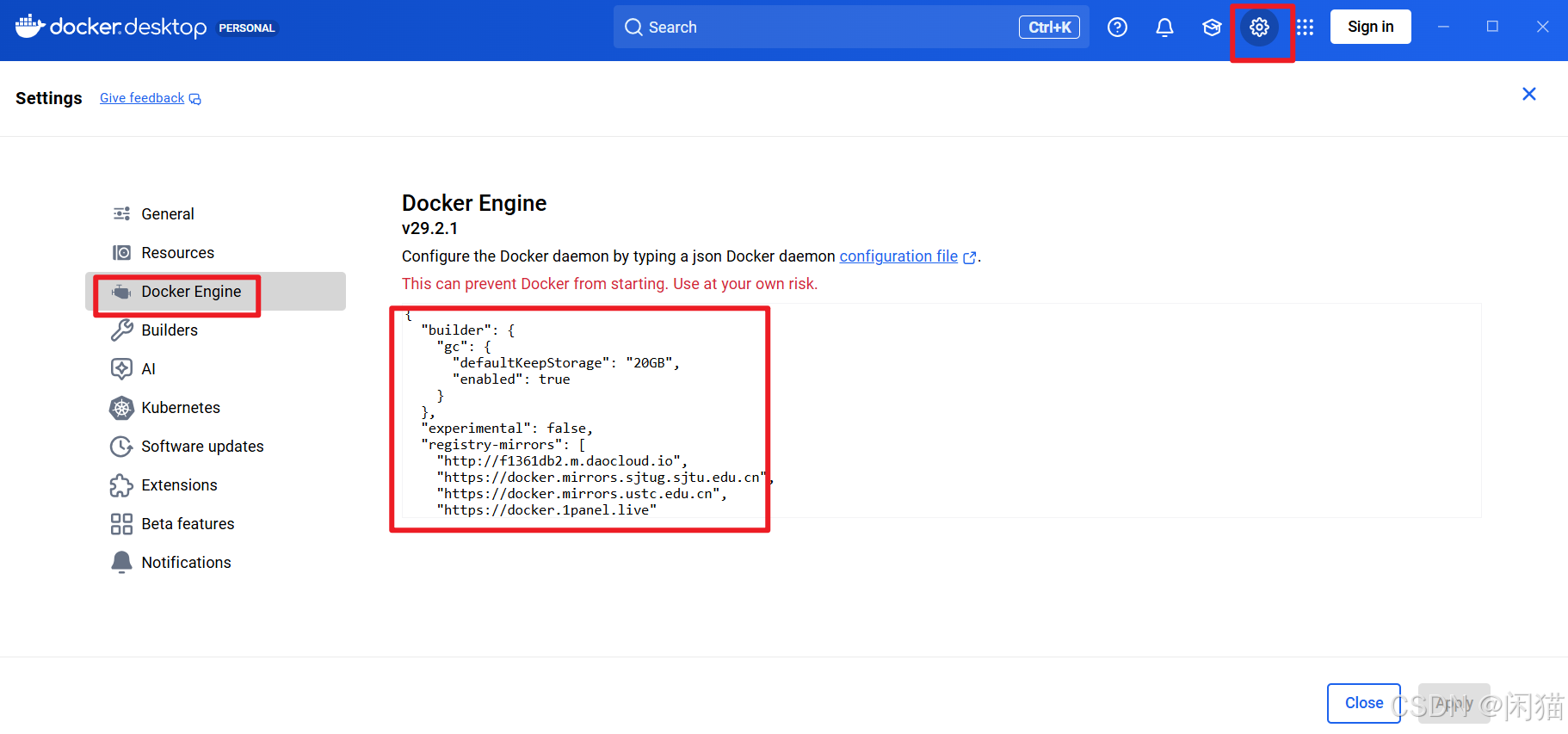Click the General settings sliders icon
This screenshot has width=1568, height=734.
(121, 213)
